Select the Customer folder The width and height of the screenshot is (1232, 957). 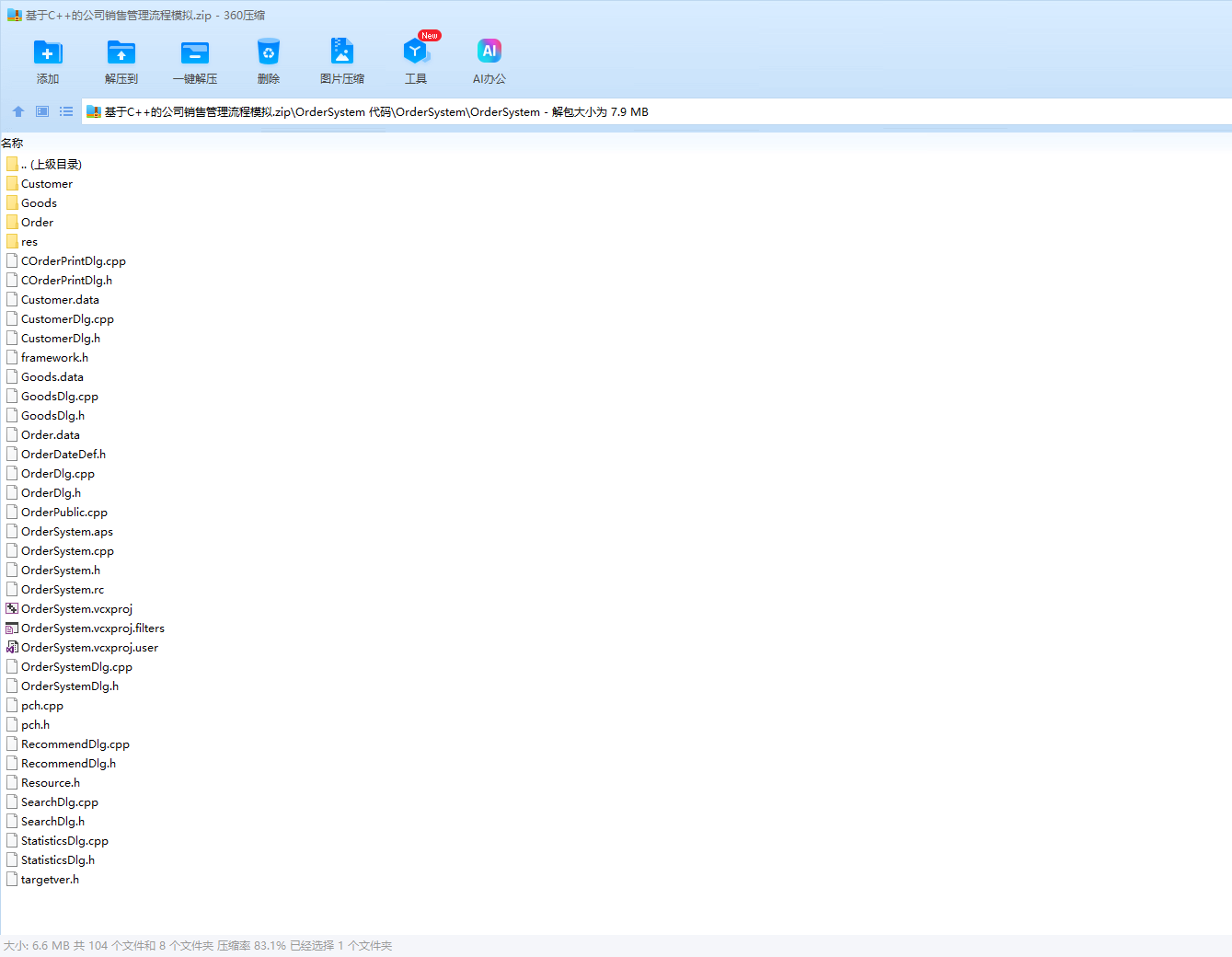40,183
